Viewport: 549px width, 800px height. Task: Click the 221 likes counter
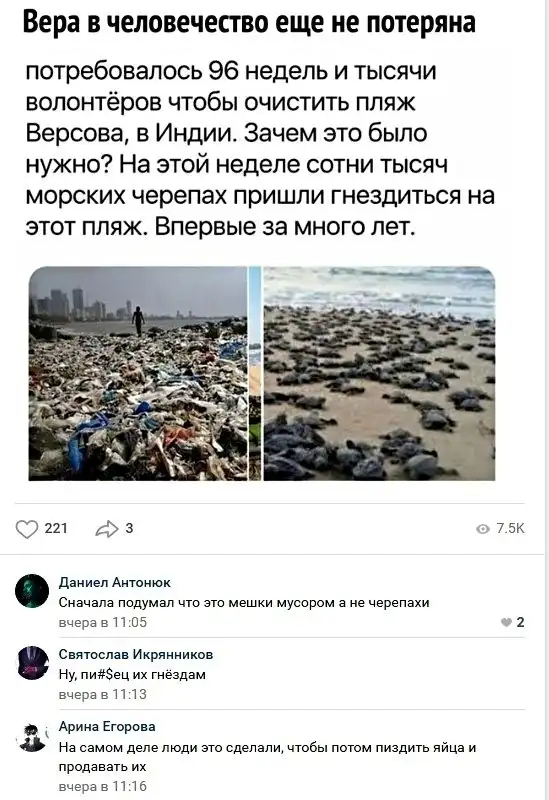point(56,529)
